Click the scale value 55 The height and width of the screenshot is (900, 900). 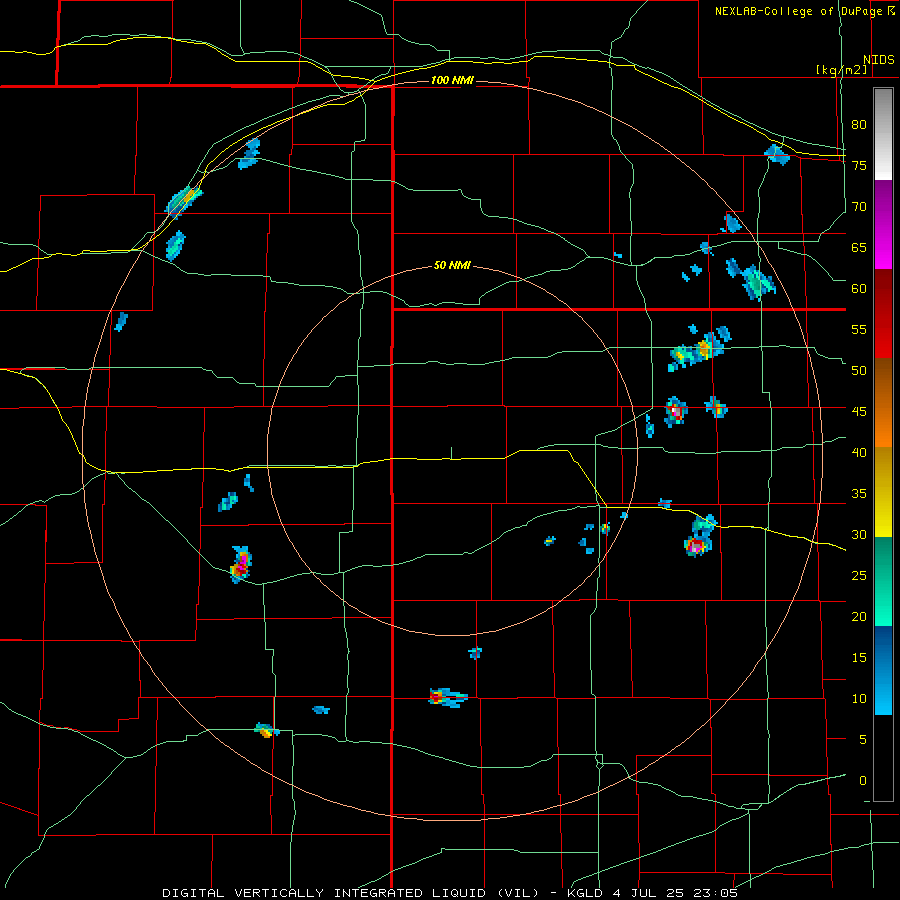(859, 329)
